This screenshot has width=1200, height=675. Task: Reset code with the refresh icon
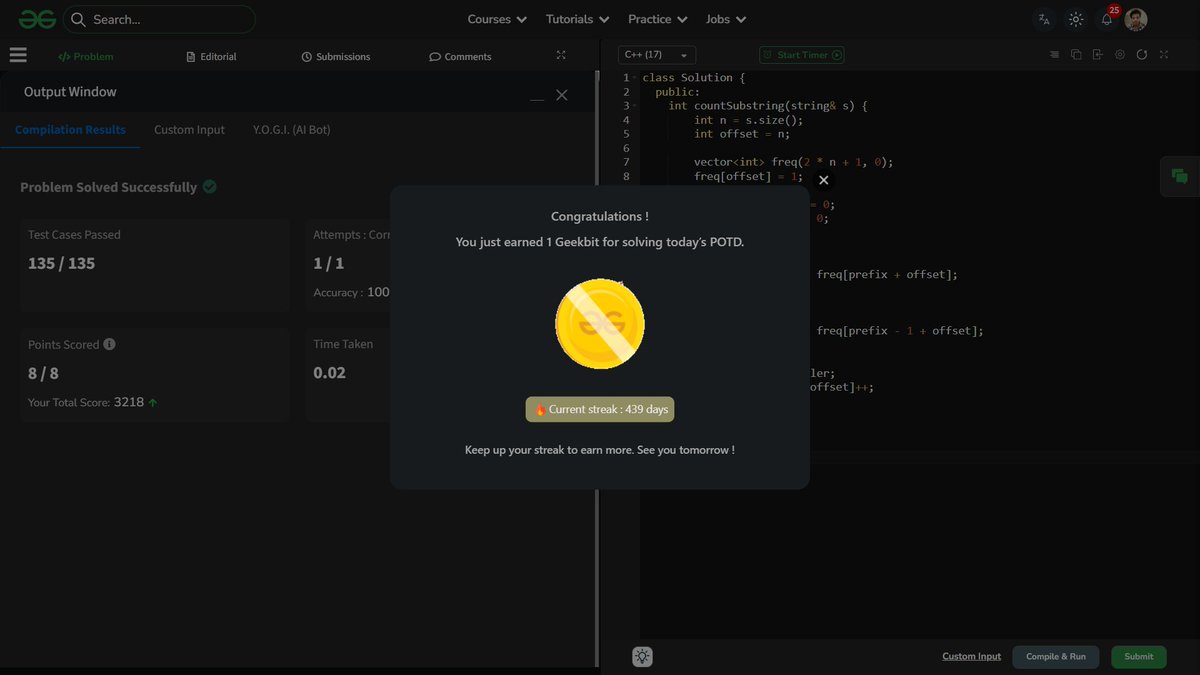point(1142,55)
